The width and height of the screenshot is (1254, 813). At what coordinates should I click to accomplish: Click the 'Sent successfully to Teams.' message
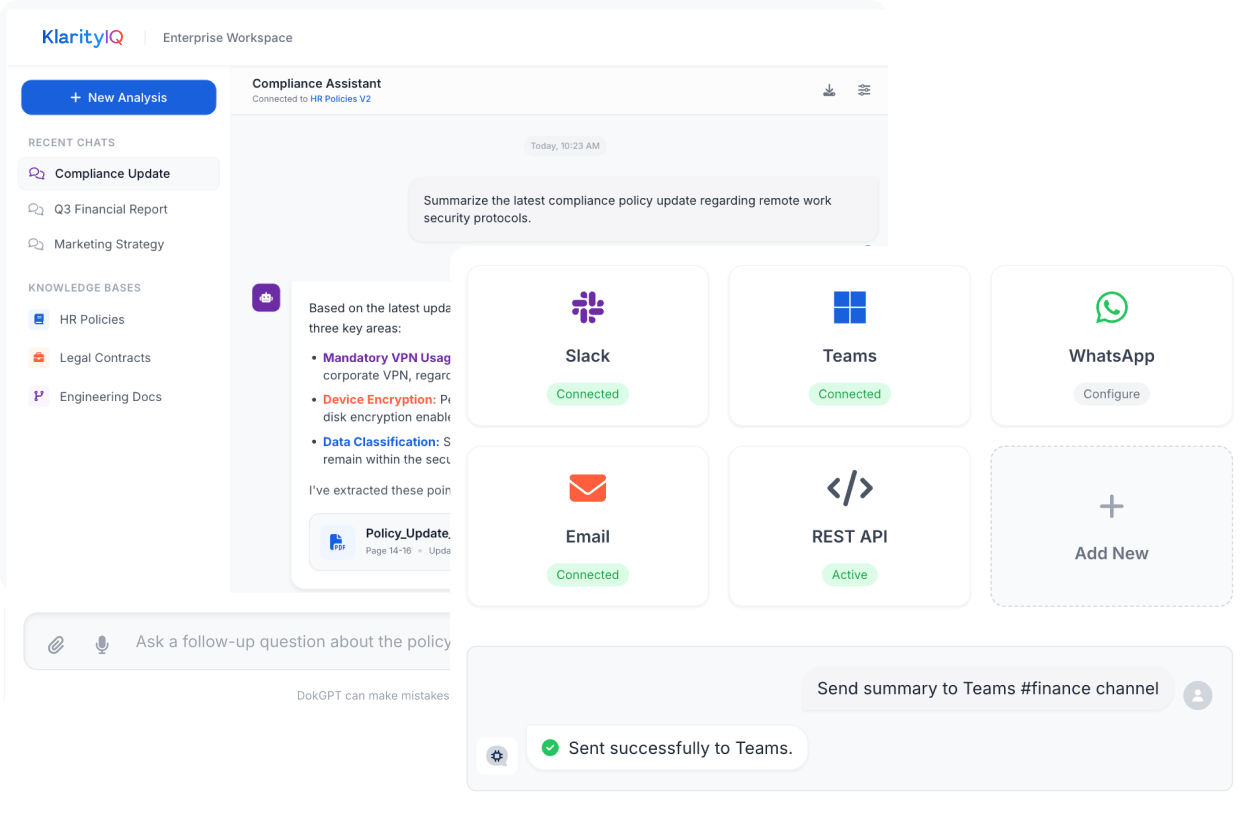(x=667, y=748)
